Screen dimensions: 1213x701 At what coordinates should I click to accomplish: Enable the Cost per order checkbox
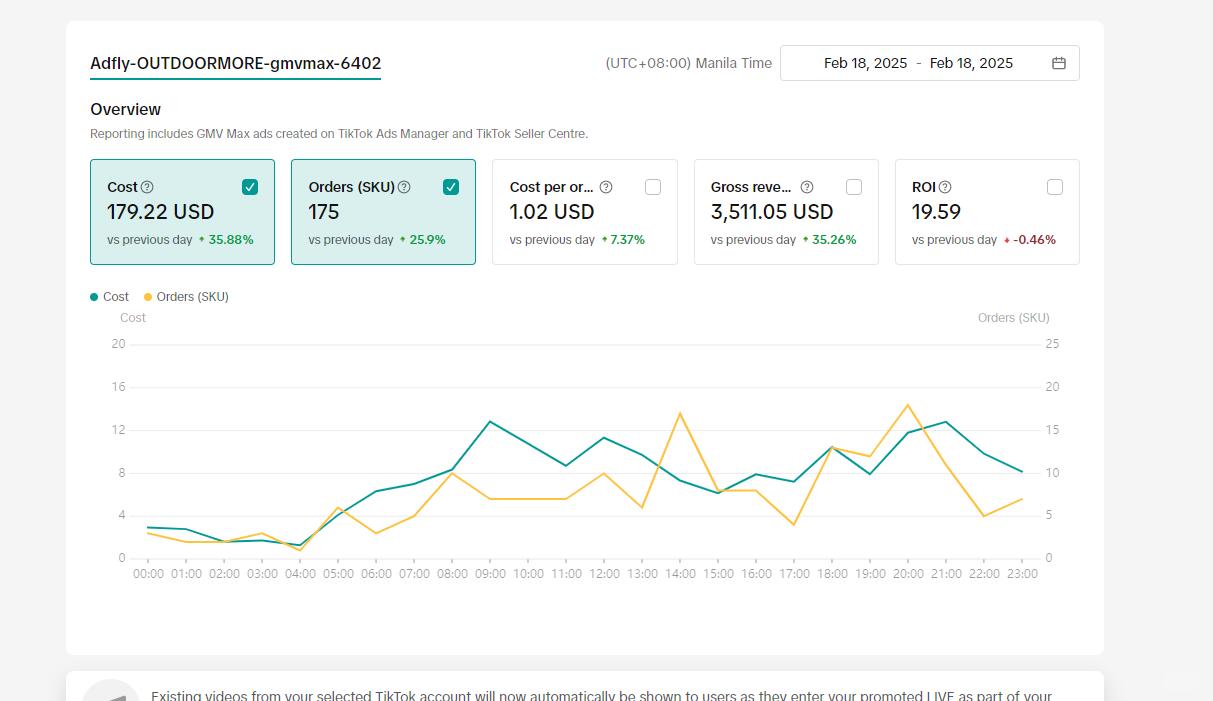[x=653, y=187]
